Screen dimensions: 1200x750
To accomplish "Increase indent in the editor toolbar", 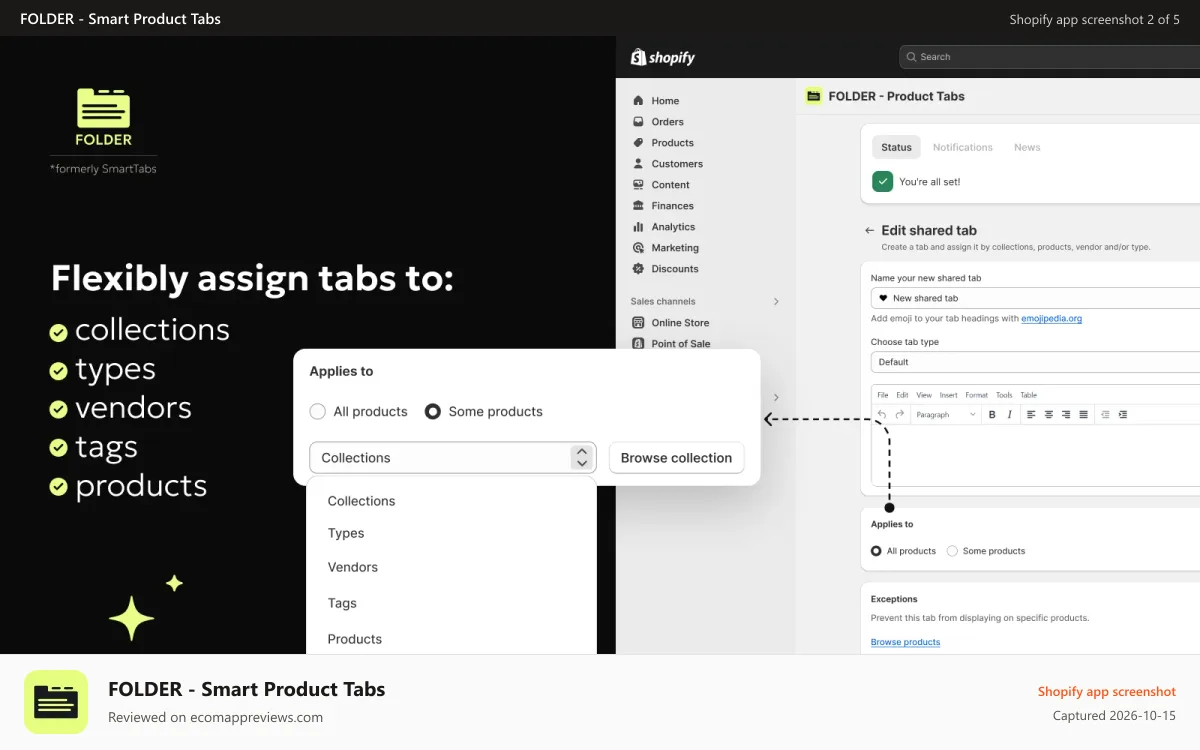I will click(x=1123, y=414).
